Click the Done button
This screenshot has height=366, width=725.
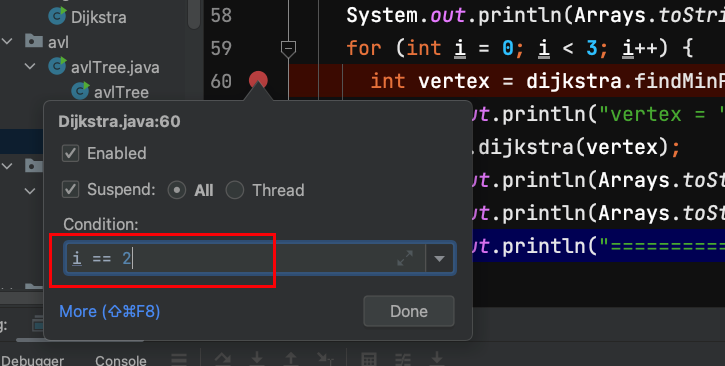point(409,311)
